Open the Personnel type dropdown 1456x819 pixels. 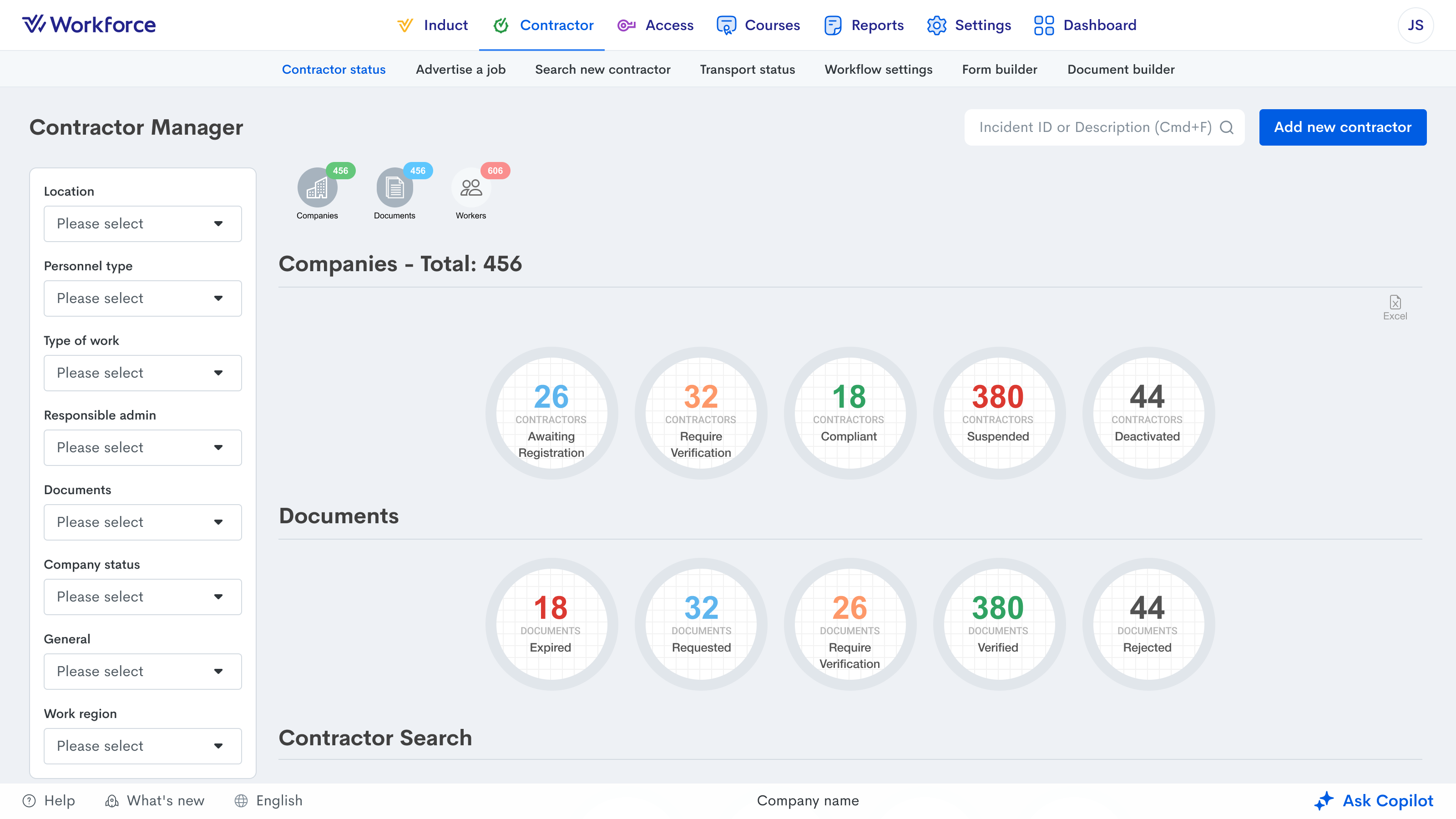coord(142,298)
